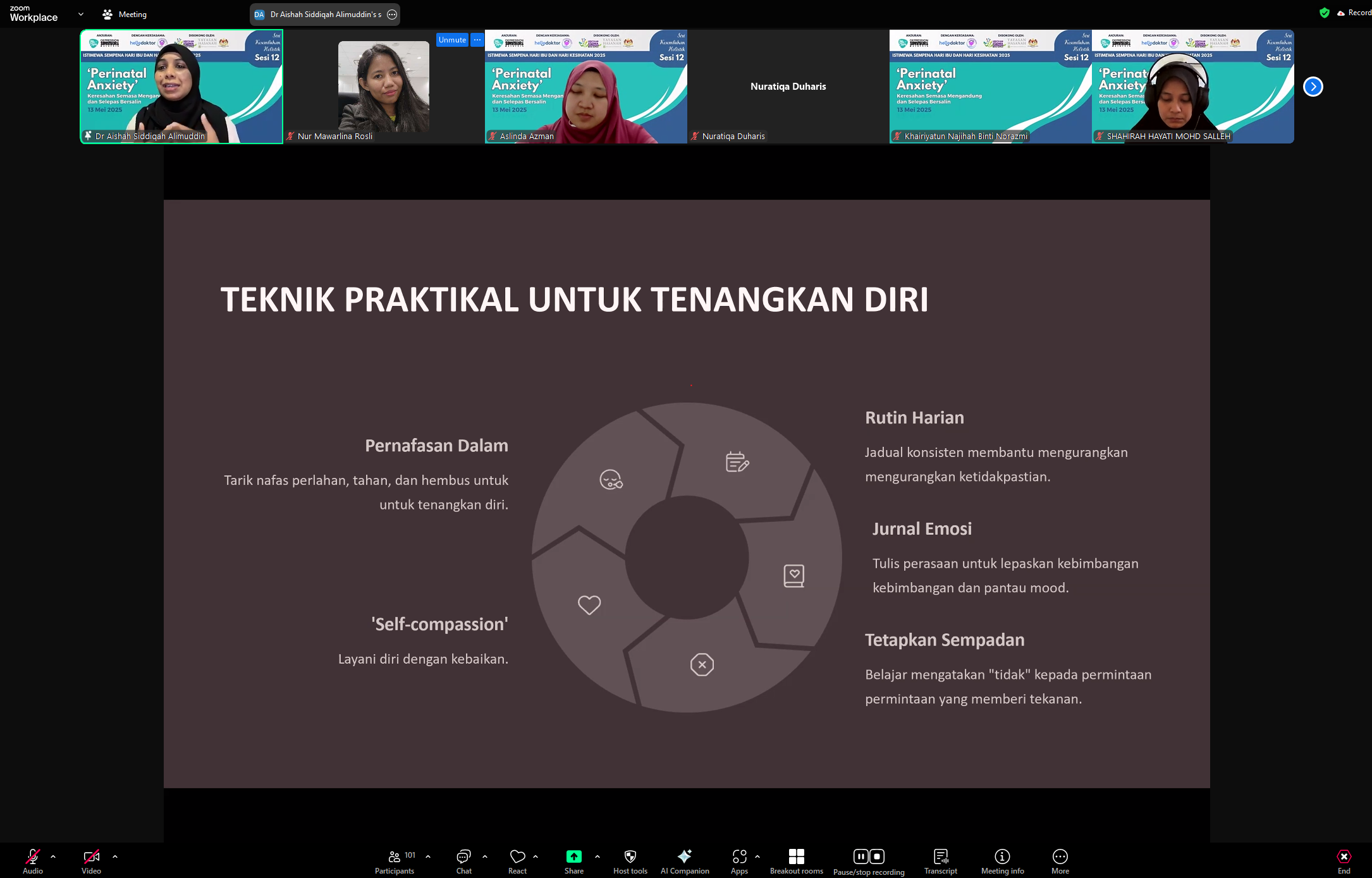Open the Zoom Workplace dropdown arrow
The height and width of the screenshot is (878, 1372).
pos(81,14)
